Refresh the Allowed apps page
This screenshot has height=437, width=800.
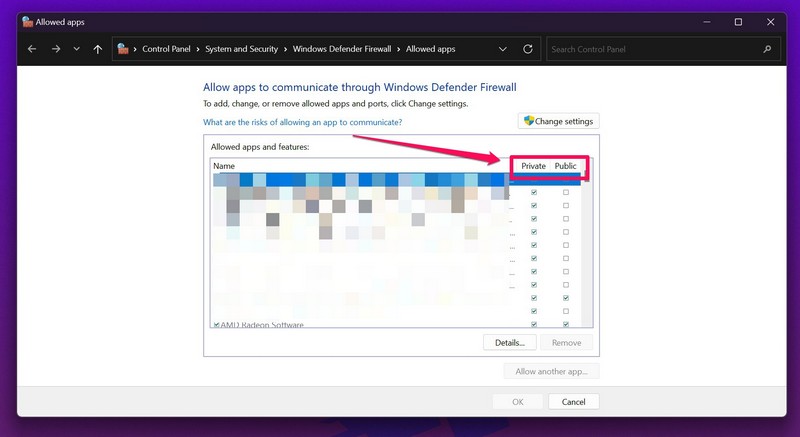(528, 48)
